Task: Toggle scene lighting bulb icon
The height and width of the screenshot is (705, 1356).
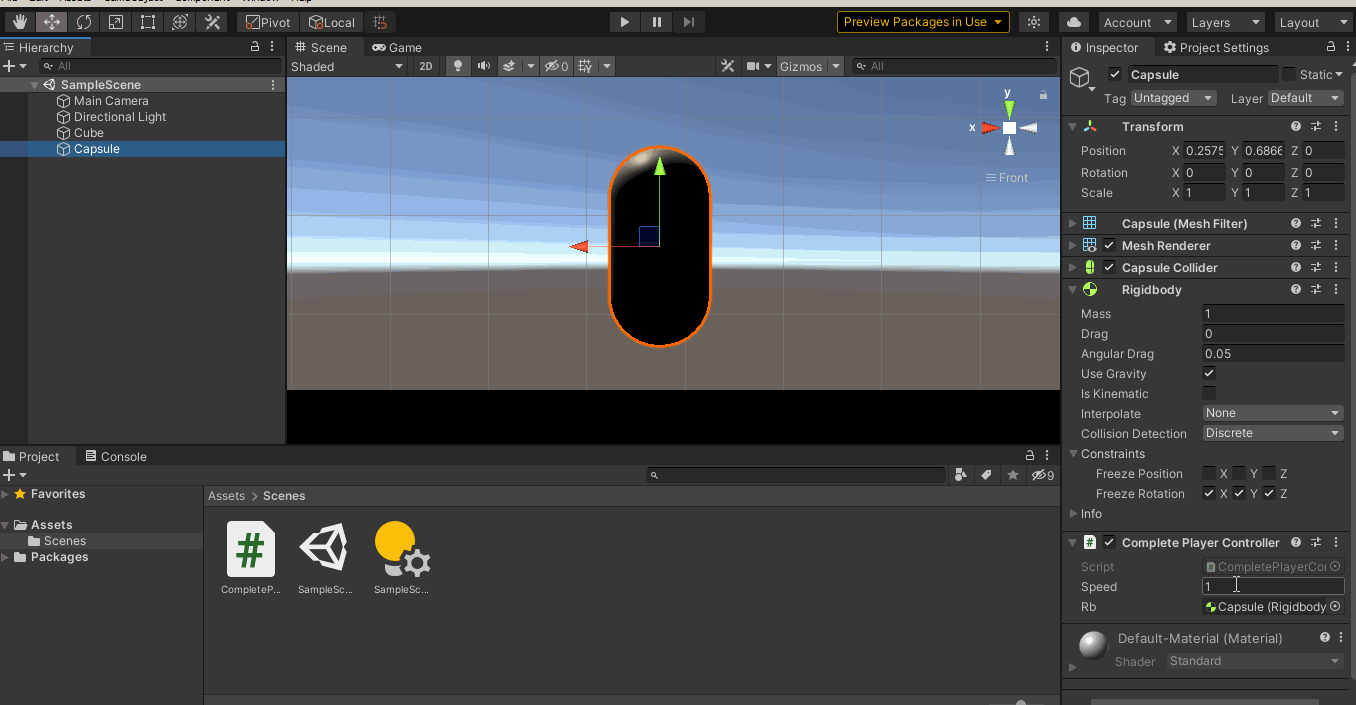Action: click(458, 66)
